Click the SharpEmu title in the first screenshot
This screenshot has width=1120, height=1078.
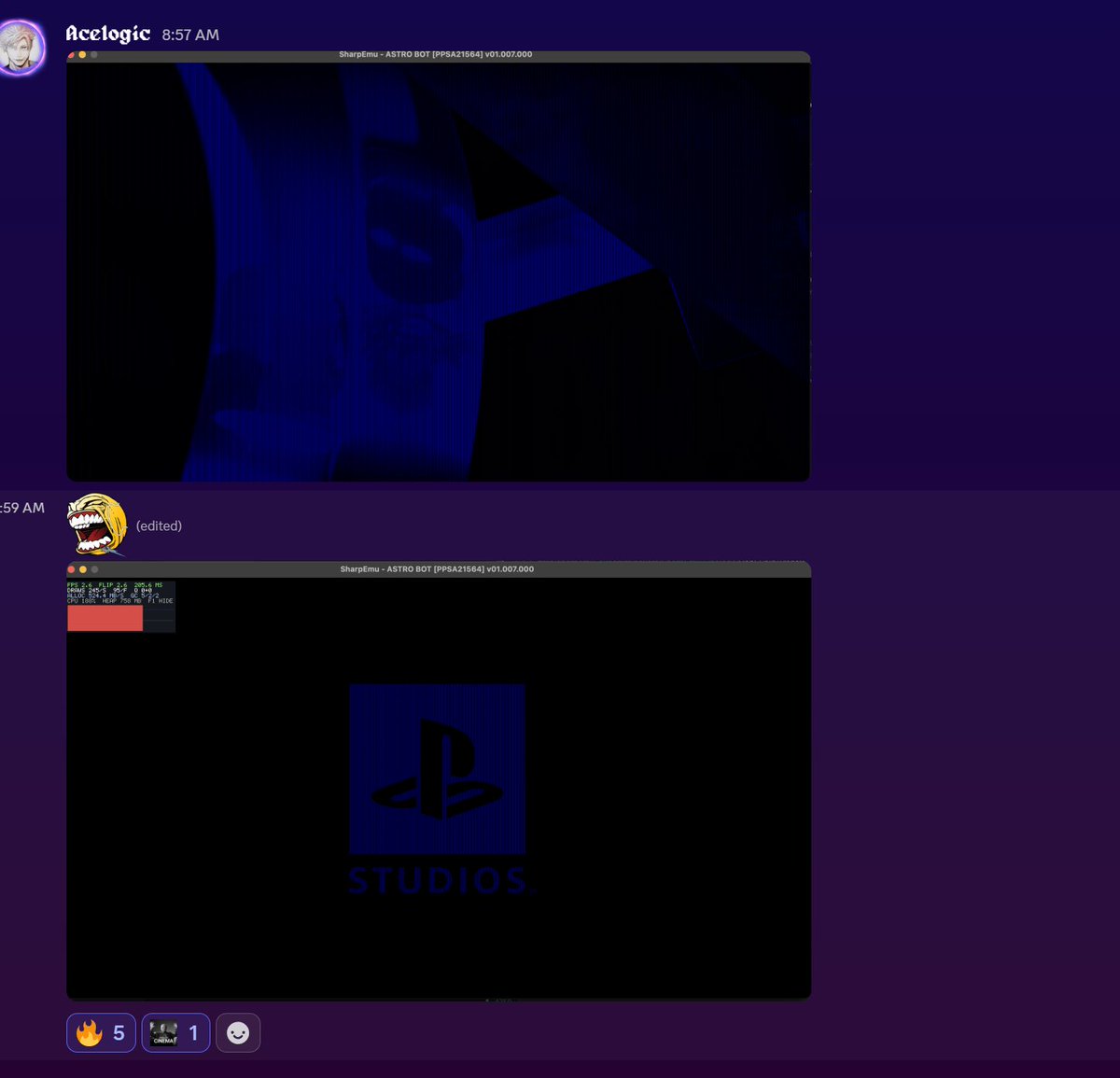pyautogui.click(x=436, y=54)
